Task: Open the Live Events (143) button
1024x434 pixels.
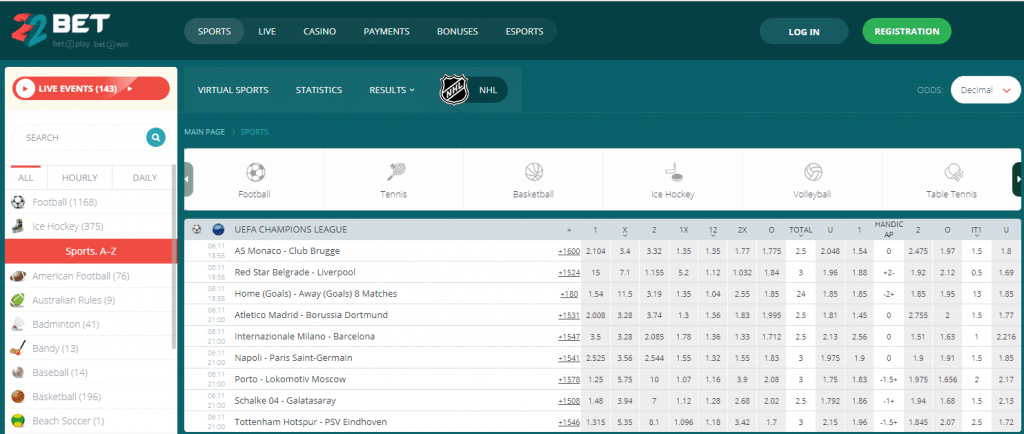Action: coord(91,88)
